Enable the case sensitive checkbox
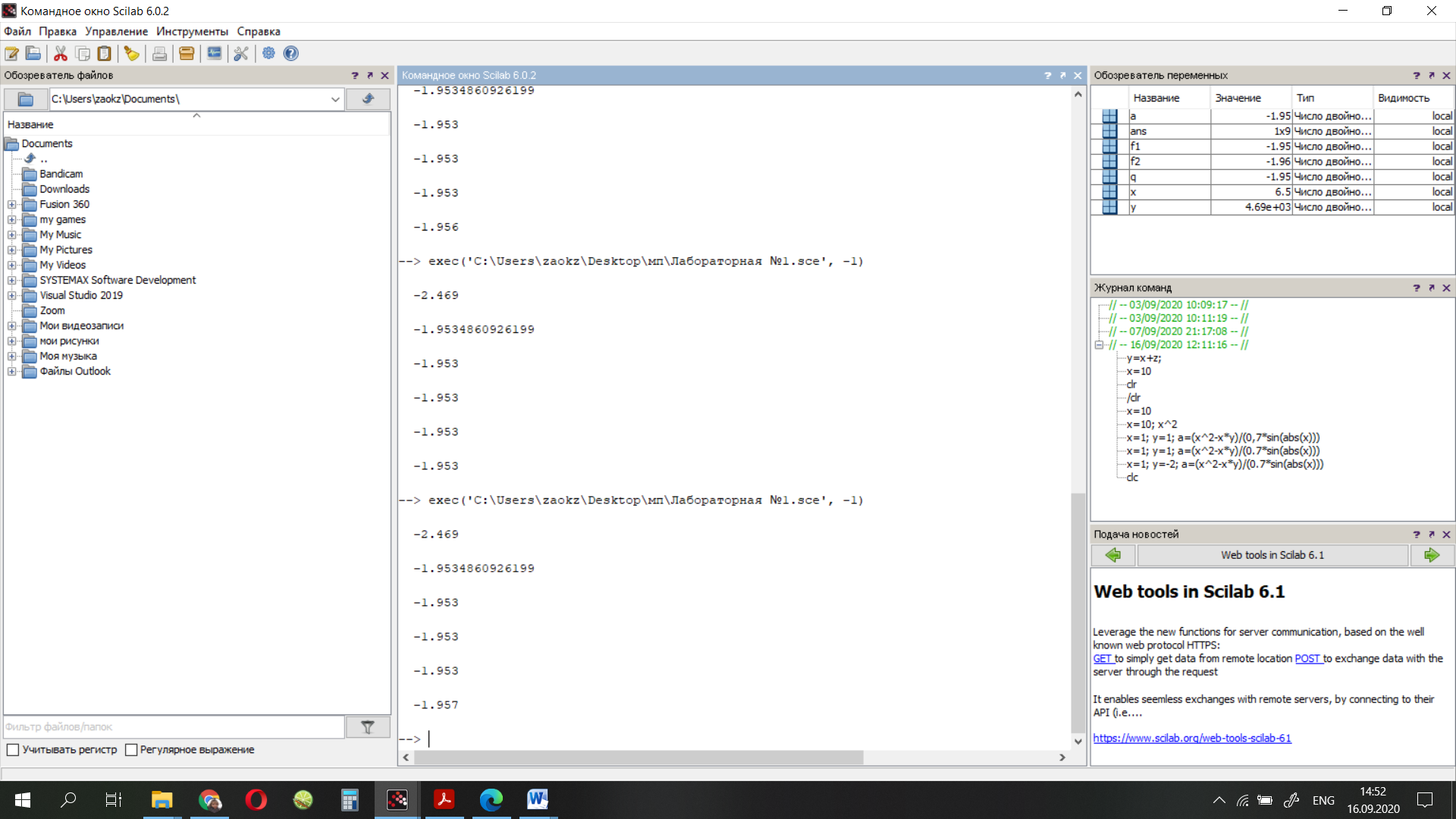The height and width of the screenshot is (819, 1456). [x=13, y=750]
